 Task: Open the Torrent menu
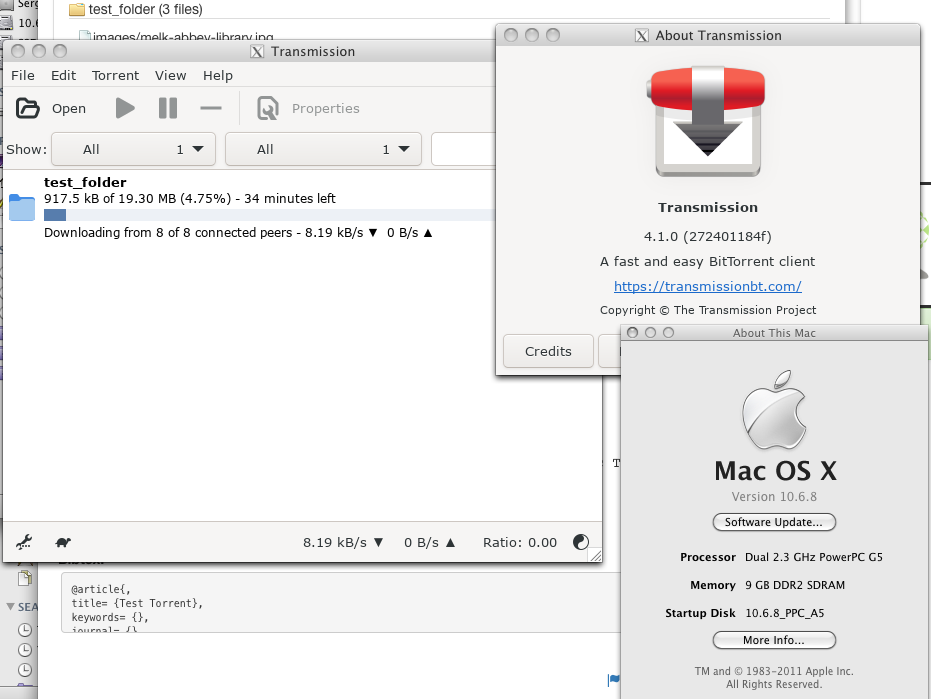(115, 75)
